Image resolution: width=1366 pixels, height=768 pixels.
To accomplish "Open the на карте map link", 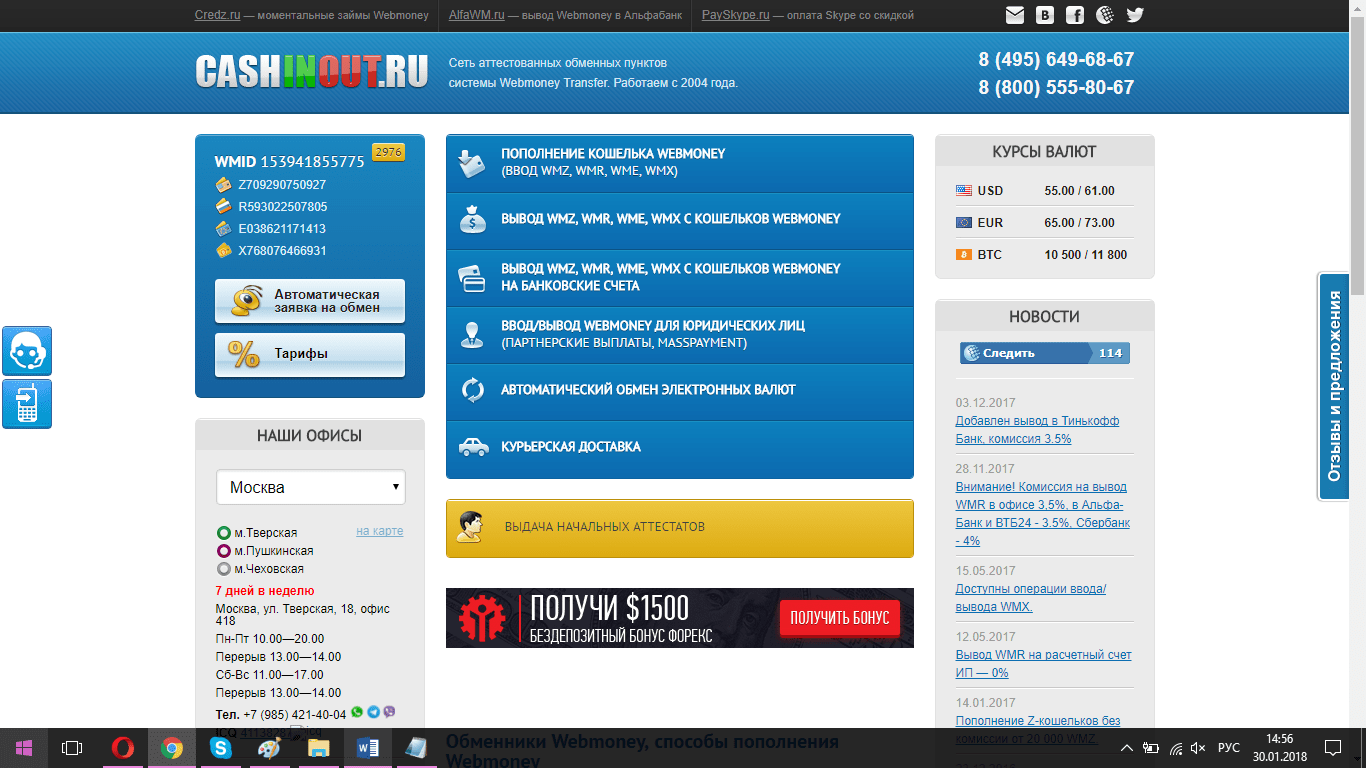I will [x=379, y=531].
